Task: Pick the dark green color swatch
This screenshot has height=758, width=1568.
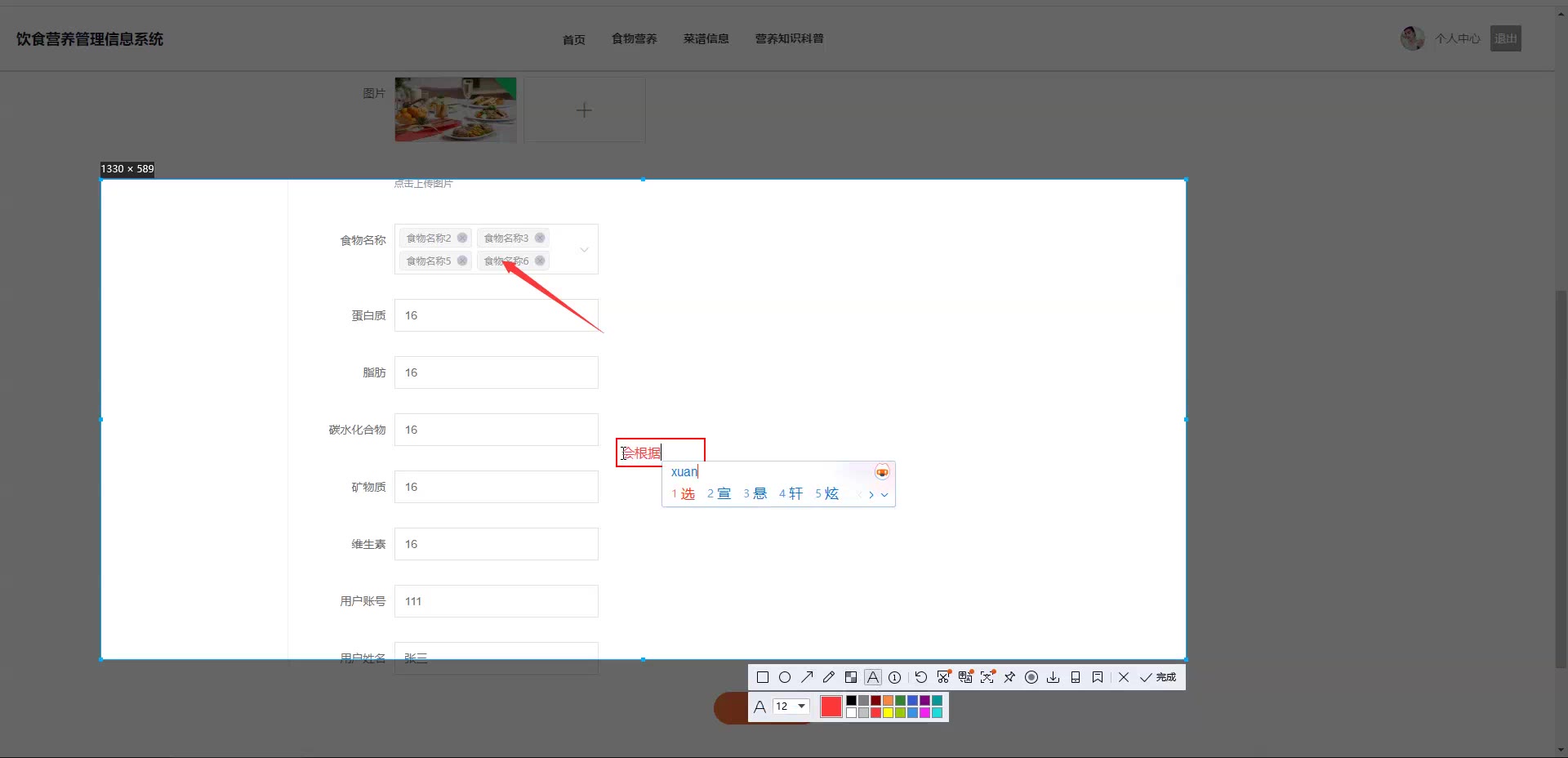Action: [x=900, y=701]
